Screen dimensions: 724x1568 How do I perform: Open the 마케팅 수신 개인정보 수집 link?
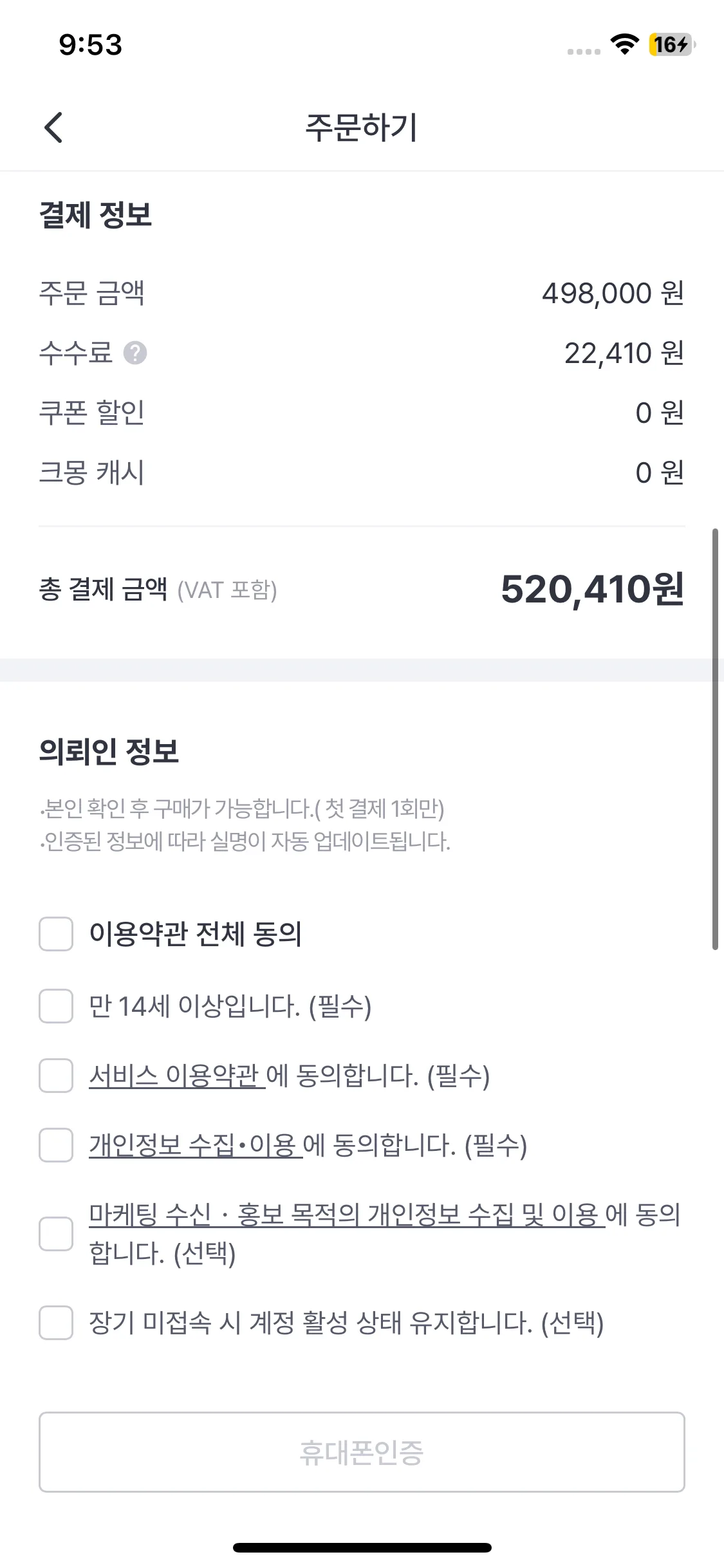(x=346, y=1215)
